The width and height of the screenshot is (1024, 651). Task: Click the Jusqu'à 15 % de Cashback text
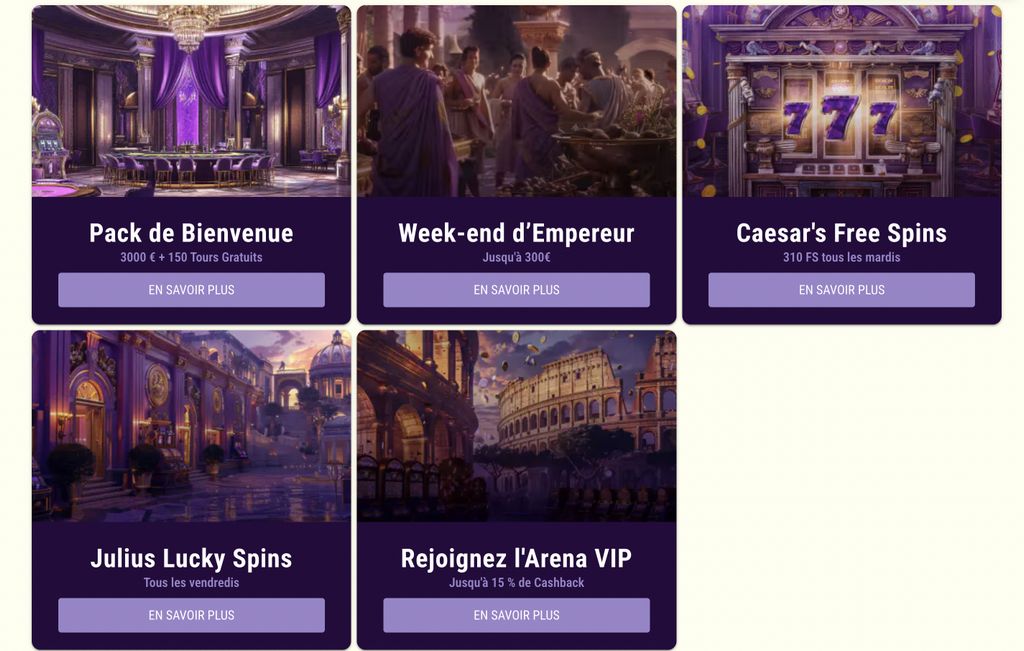515,582
